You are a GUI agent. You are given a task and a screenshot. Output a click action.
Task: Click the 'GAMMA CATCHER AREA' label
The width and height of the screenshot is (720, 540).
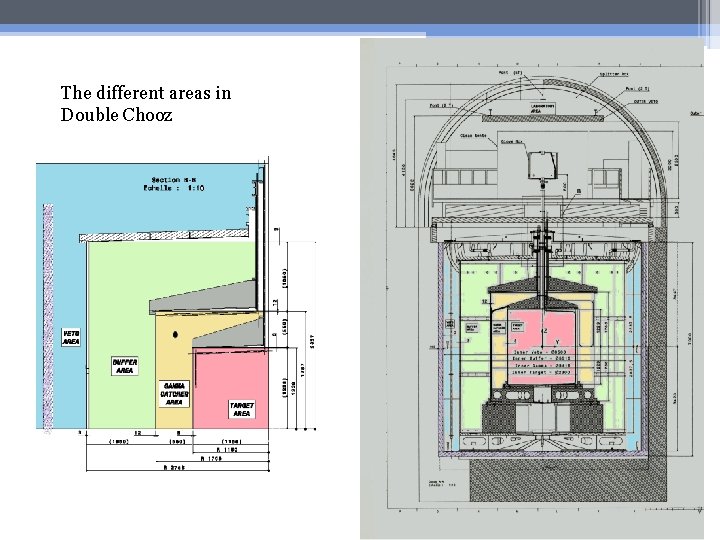174,394
